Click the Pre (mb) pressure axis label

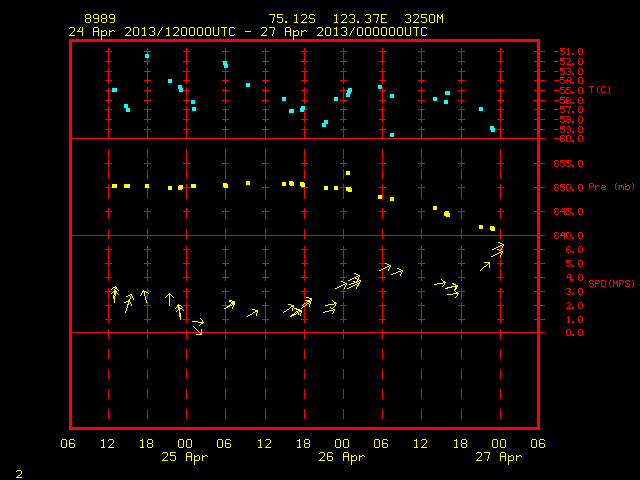pyautogui.click(x=611, y=187)
